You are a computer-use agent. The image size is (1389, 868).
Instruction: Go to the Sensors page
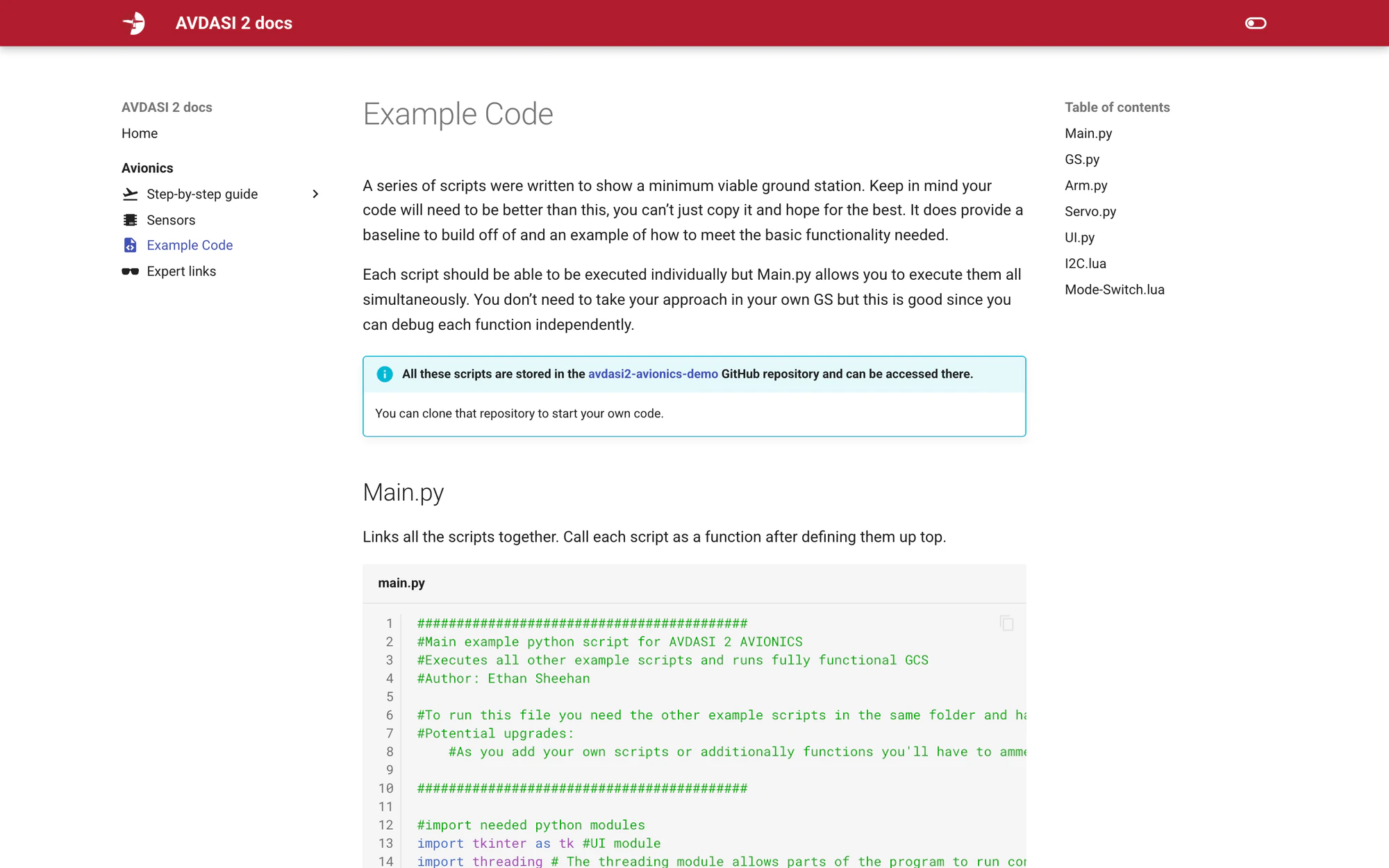click(x=171, y=220)
